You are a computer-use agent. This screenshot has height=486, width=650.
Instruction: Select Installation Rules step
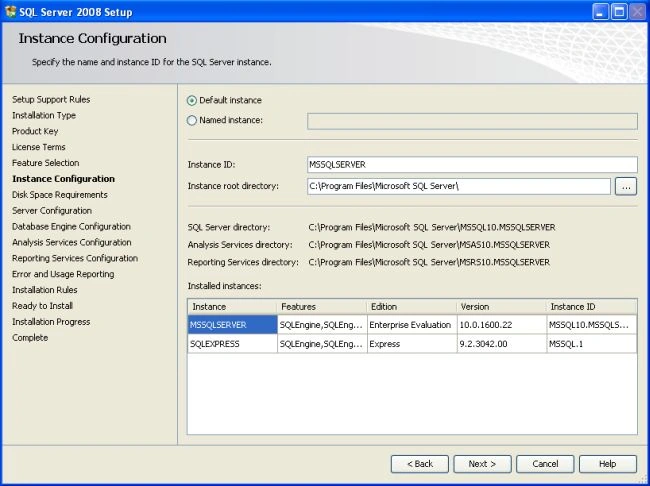point(45,290)
